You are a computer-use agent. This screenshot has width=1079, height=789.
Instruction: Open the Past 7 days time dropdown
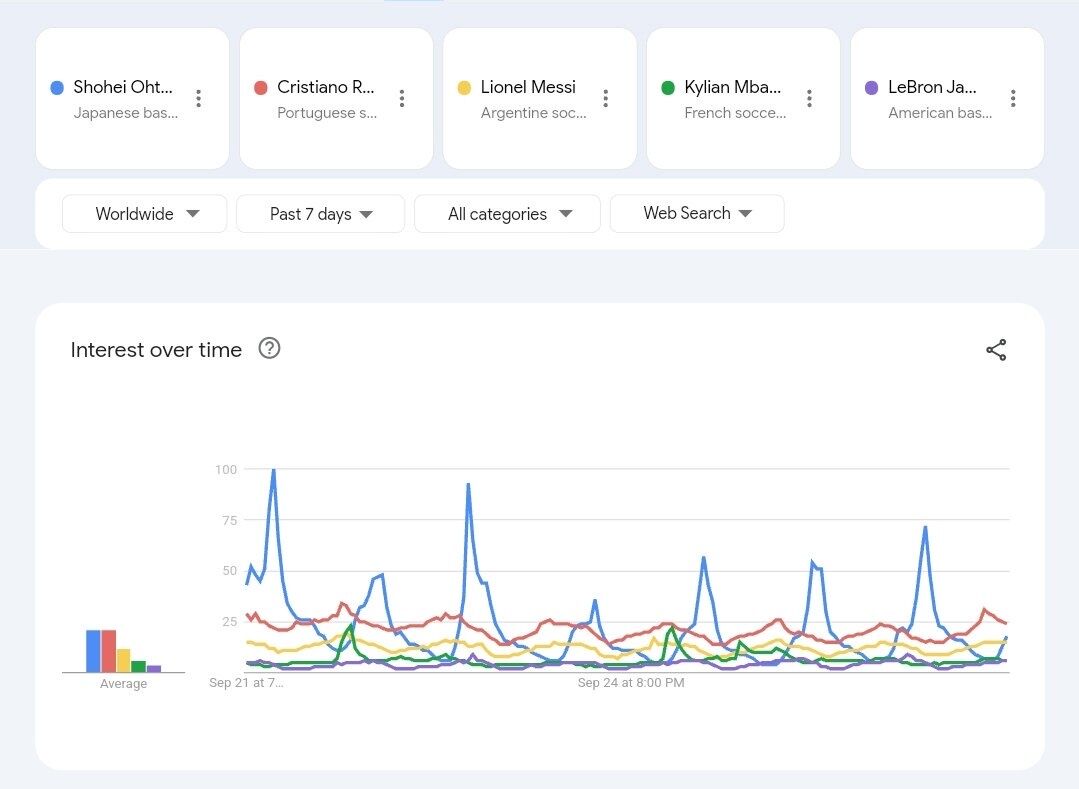coord(320,214)
